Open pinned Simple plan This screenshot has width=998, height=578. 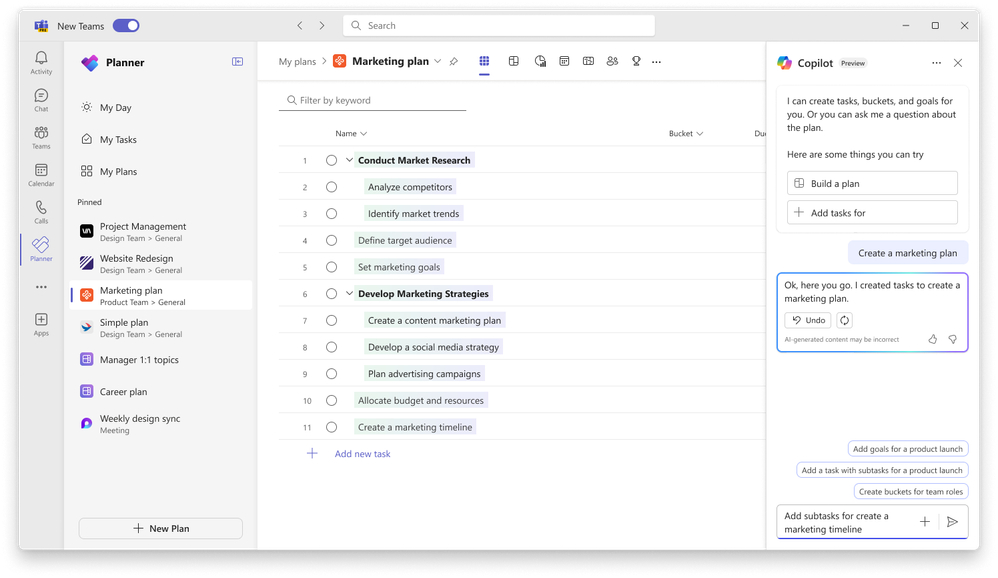160,328
